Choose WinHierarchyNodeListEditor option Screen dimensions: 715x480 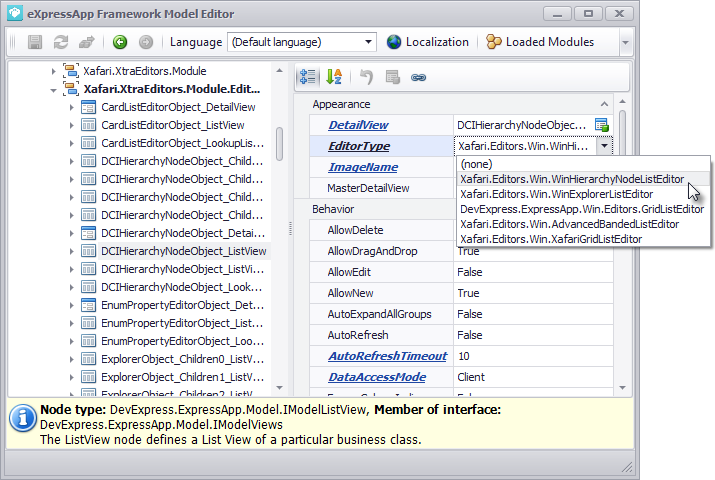[583, 179]
